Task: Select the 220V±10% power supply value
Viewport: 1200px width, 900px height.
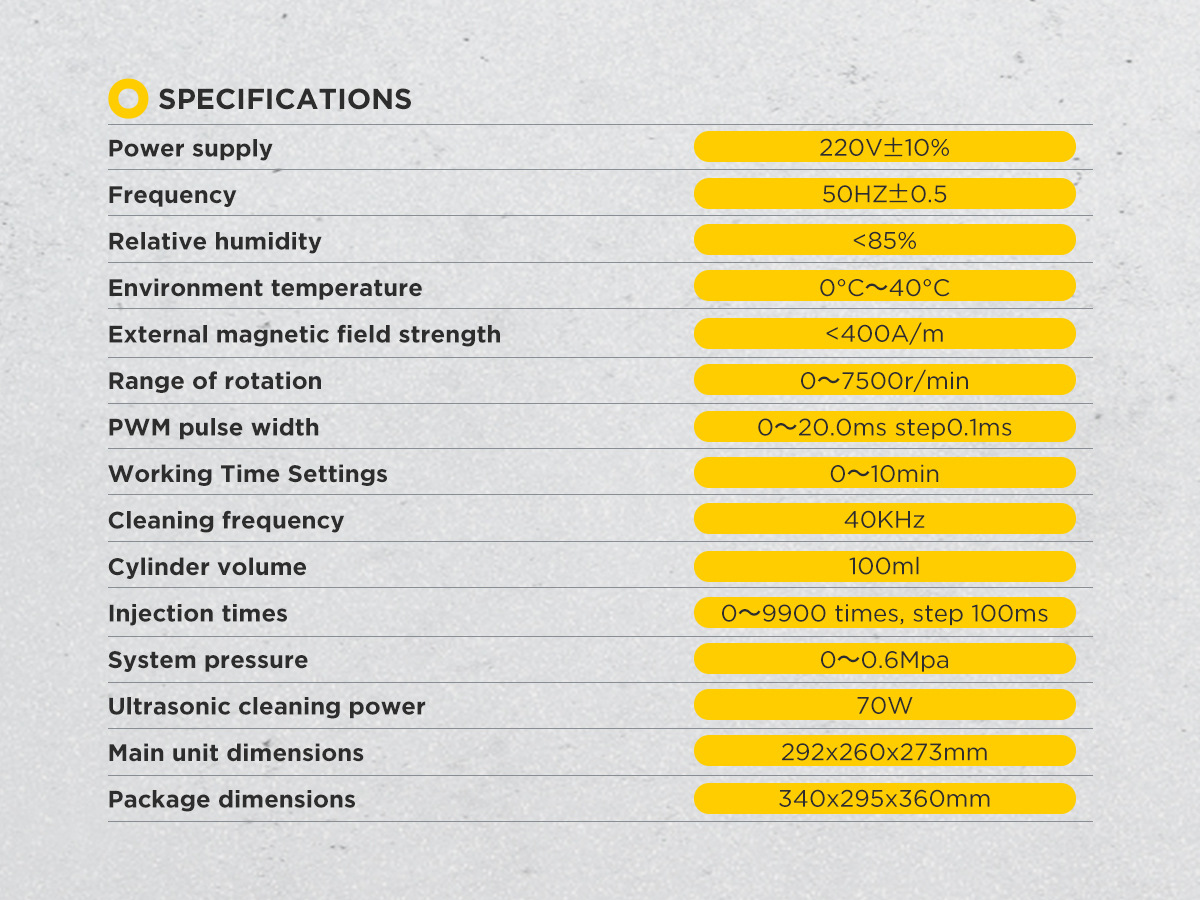Action: 884,148
